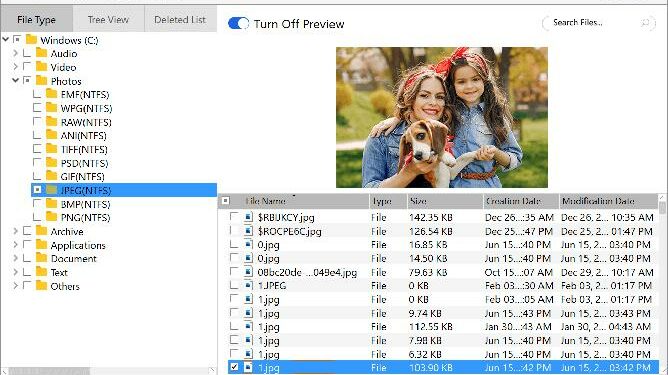
Task: Click the TIFF(NTFS) folder icon
Action: click(52, 149)
